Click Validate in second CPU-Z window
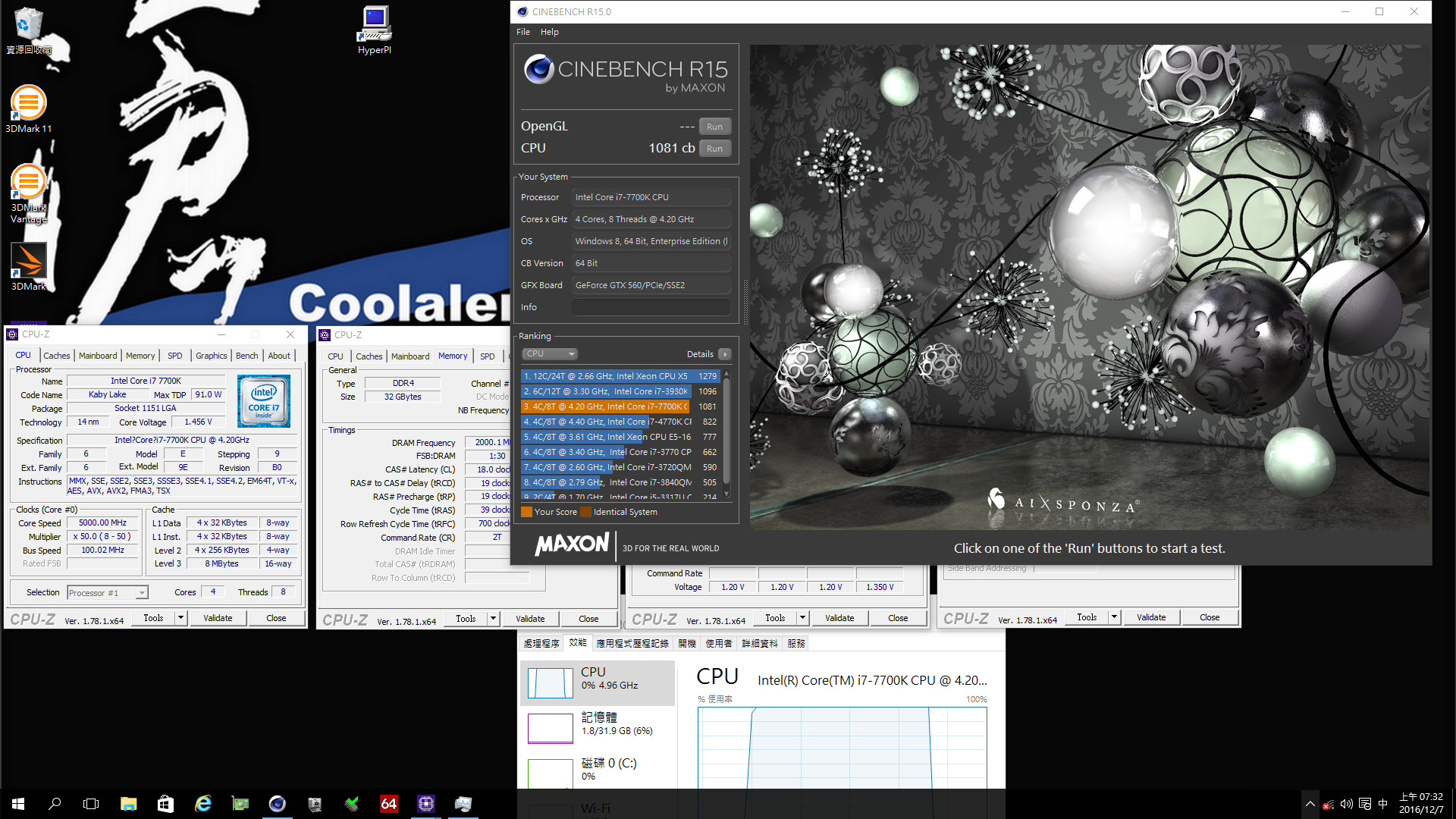The width and height of the screenshot is (1456, 819). [x=530, y=619]
